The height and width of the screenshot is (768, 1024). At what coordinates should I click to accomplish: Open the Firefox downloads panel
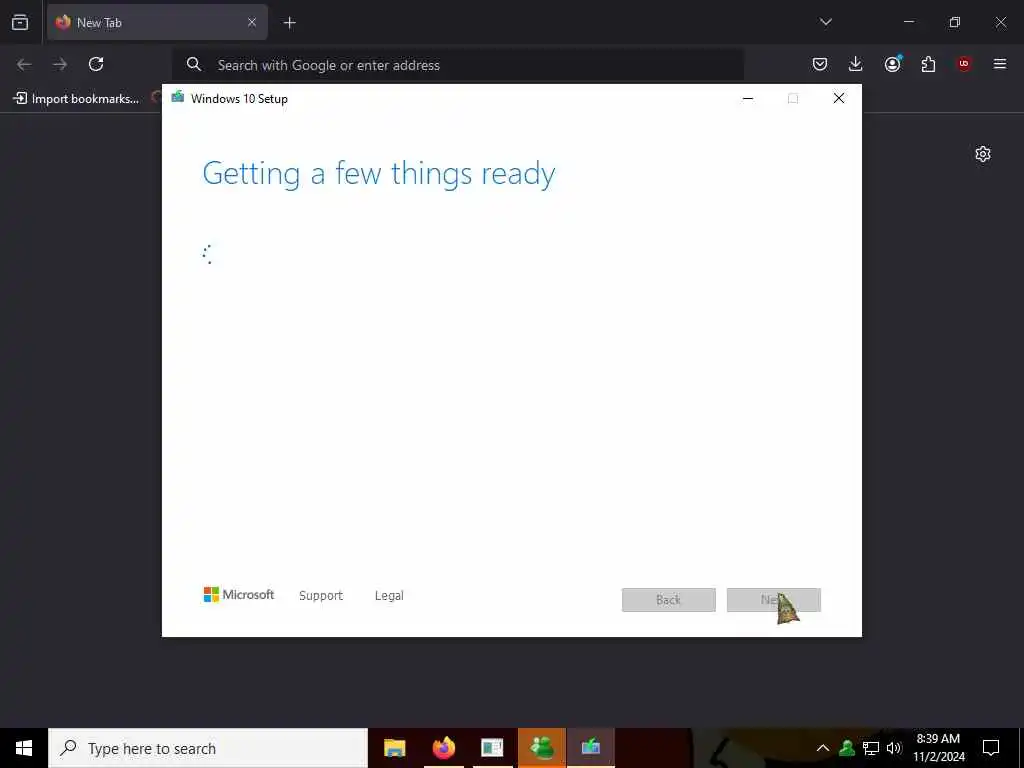pos(856,64)
